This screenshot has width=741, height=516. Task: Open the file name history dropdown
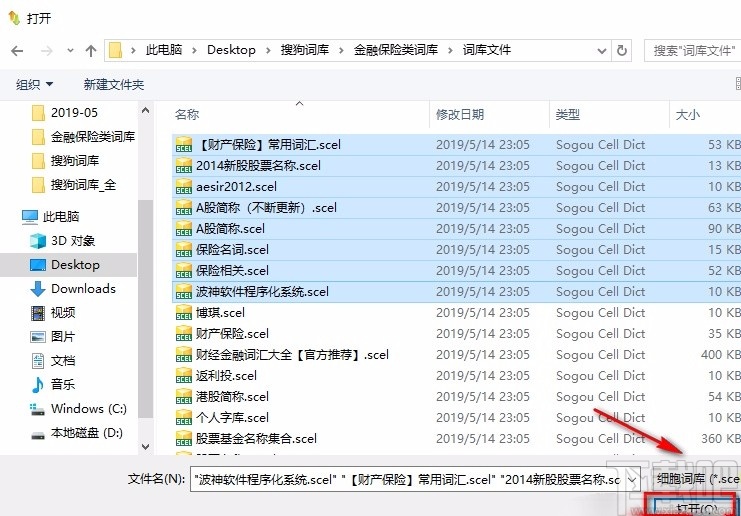click(x=632, y=480)
